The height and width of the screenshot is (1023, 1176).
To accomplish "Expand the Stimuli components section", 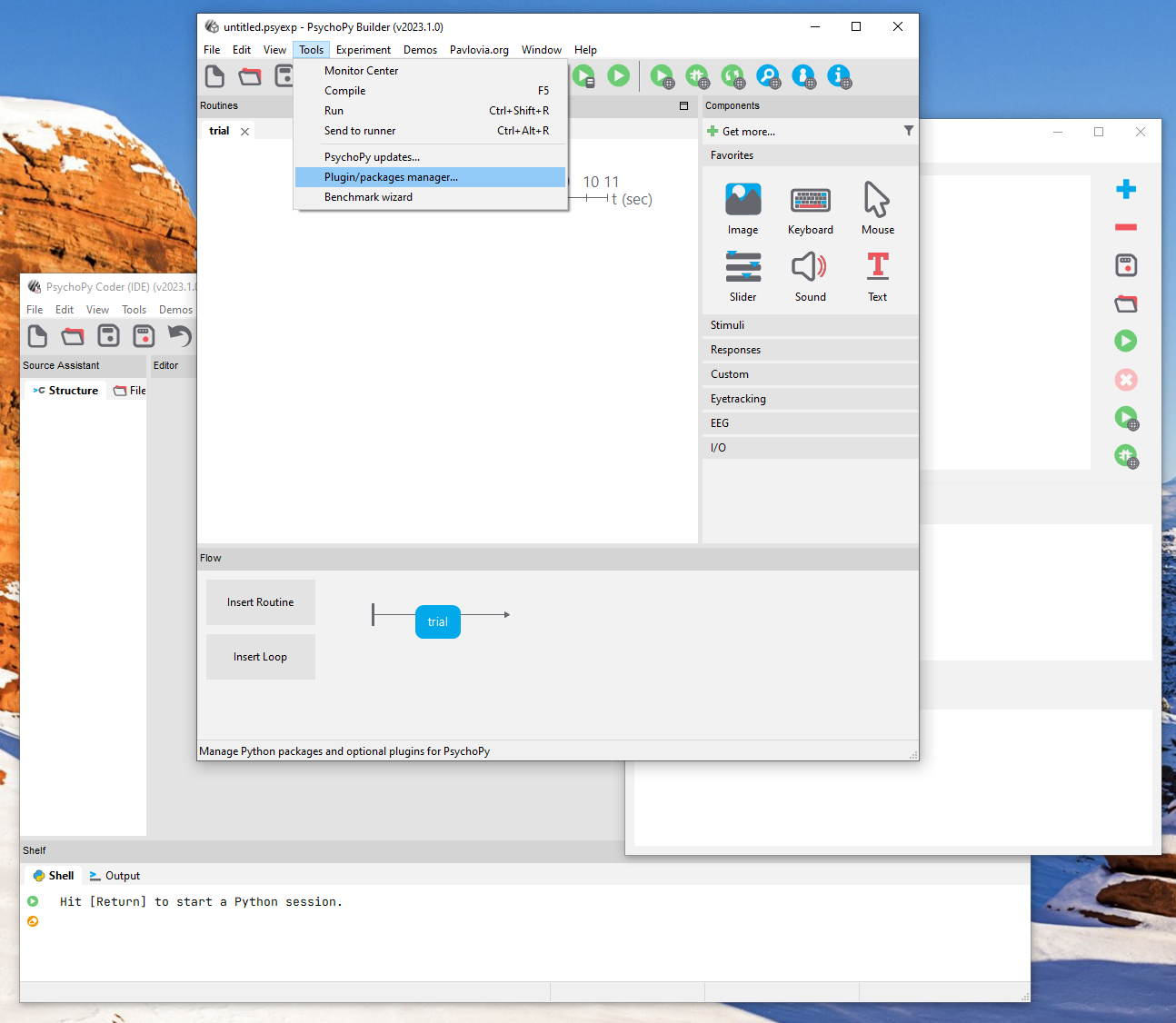I will click(x=811, y=325).
